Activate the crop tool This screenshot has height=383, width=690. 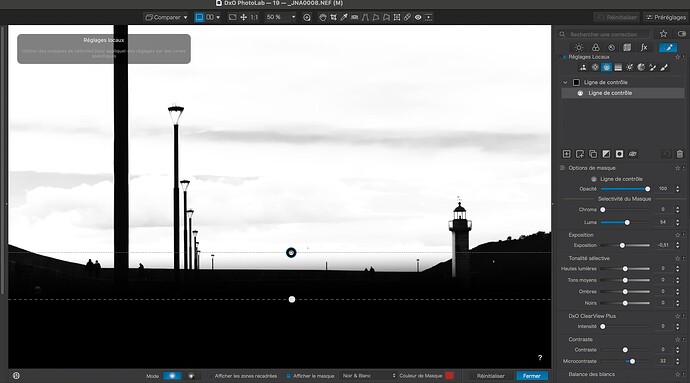pos(334,17)
